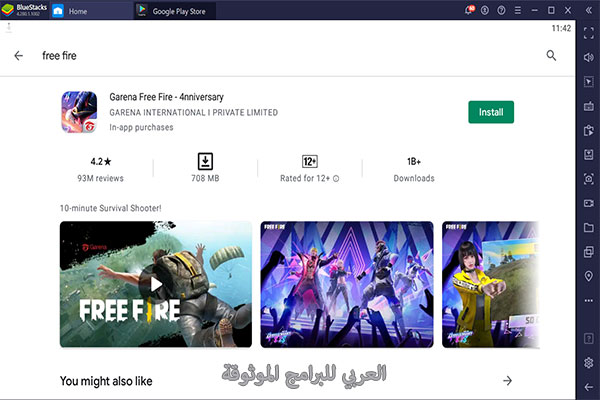
Task: Click the Play Store tab icon
Action: tap(142, 10)
